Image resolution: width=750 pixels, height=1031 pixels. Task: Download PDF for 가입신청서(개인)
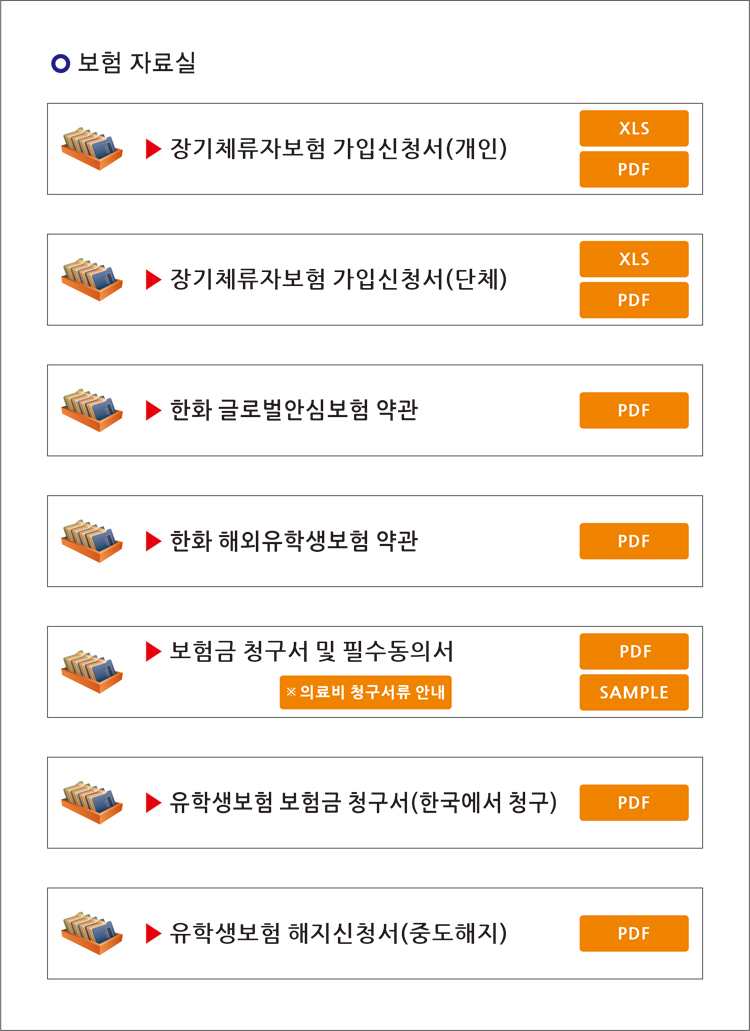coord(634,170)
